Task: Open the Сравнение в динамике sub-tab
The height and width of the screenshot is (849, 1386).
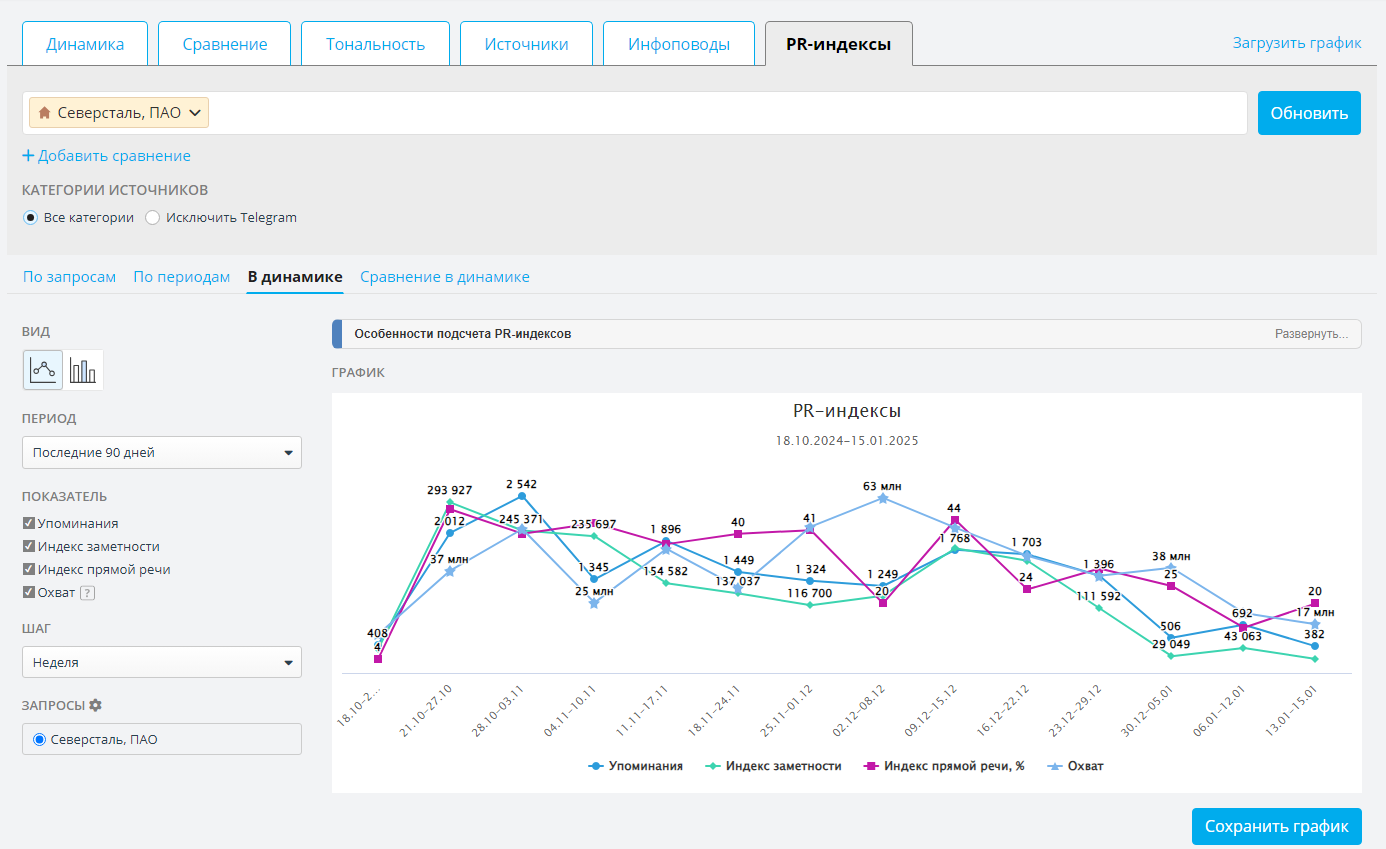Action: point(445,277)
